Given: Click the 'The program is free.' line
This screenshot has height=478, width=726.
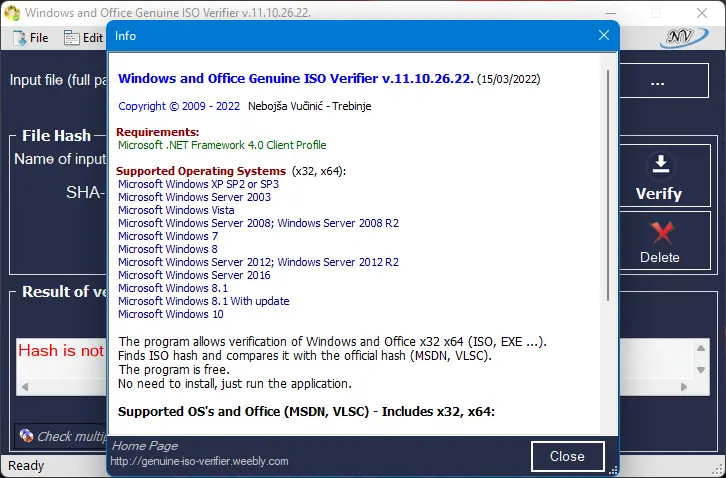Looking at the screenshot, I should pos(174,370).
